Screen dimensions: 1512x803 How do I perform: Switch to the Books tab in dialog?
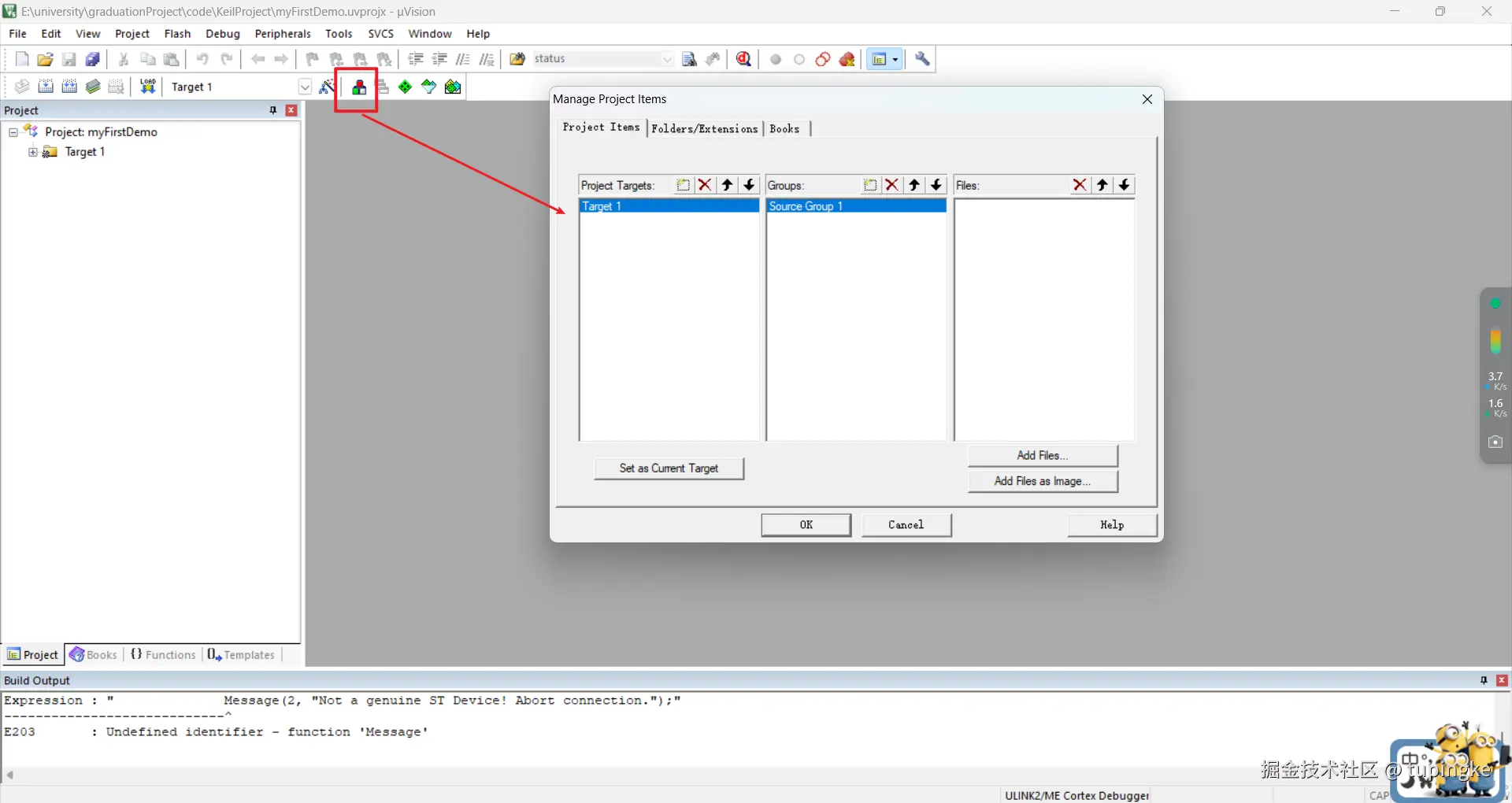pyautogui.click(x=785, y=128)
